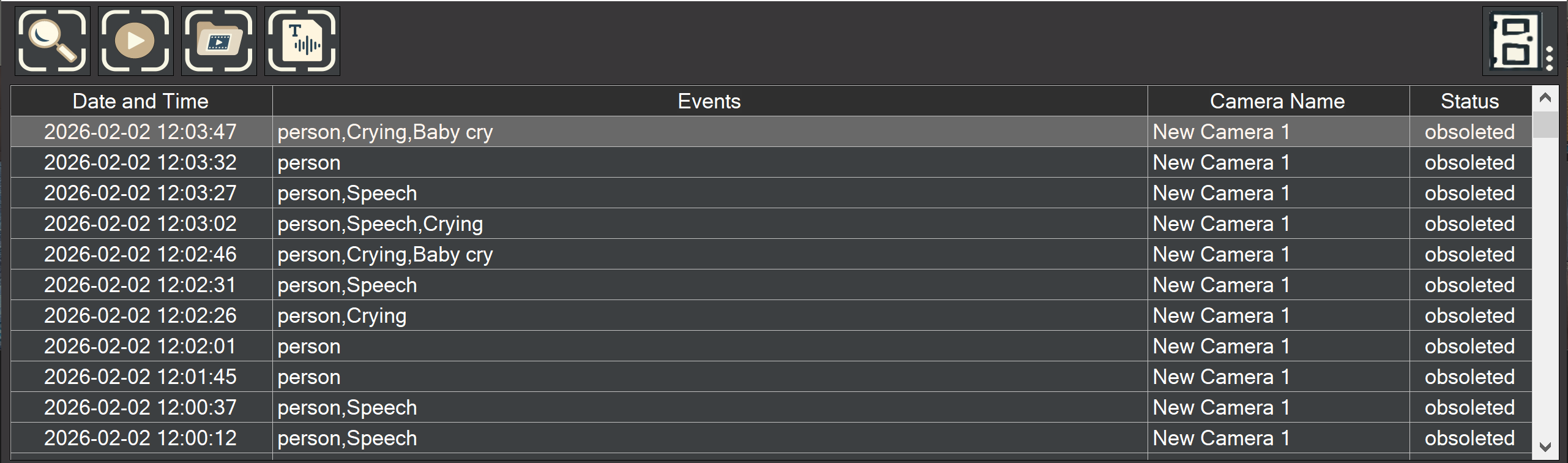Select the magnifier icon in the toolbar
The width and height of the screenshot is (1568, 463).
51,40
